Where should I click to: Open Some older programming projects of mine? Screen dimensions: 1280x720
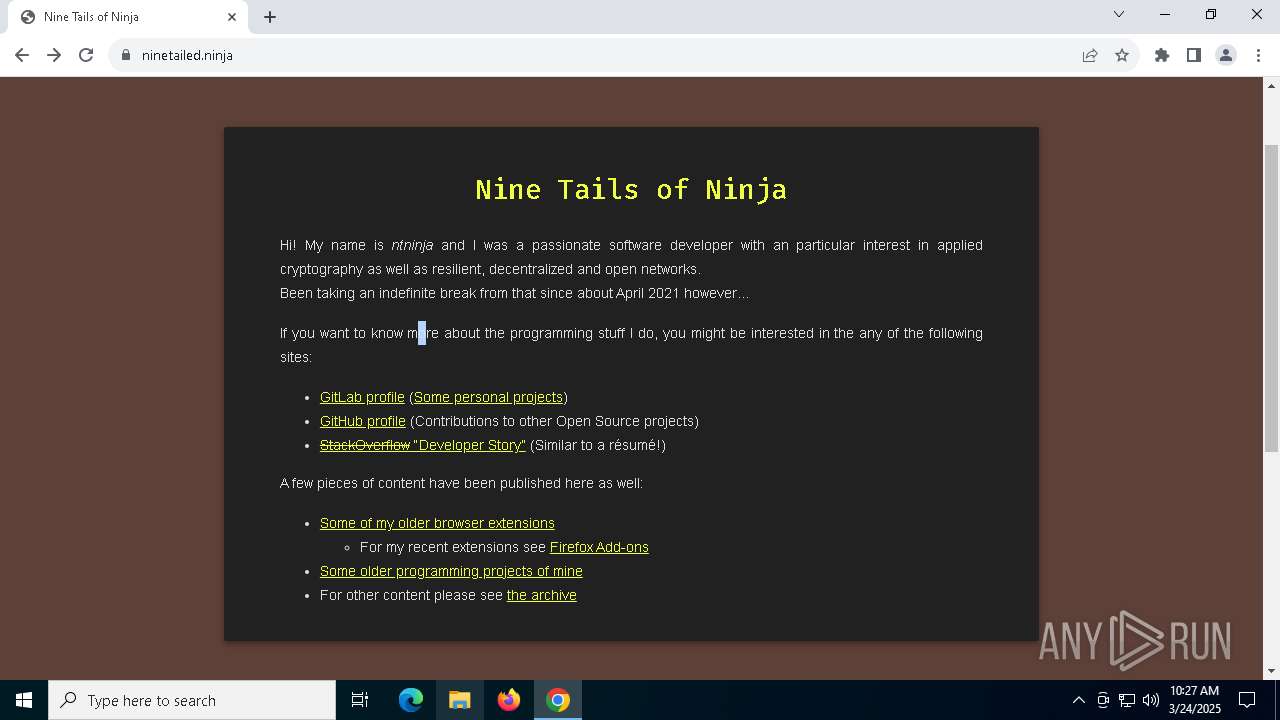click(451, 571)
